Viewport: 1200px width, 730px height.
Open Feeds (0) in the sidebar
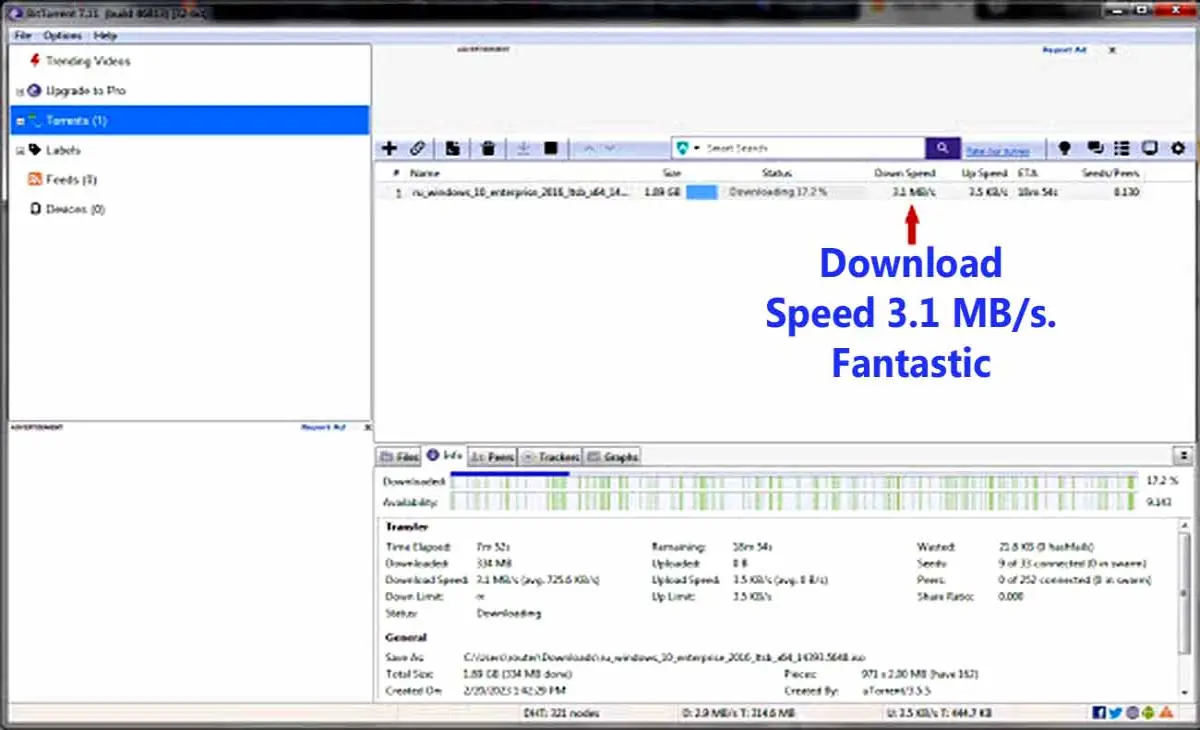pos(70,180)
